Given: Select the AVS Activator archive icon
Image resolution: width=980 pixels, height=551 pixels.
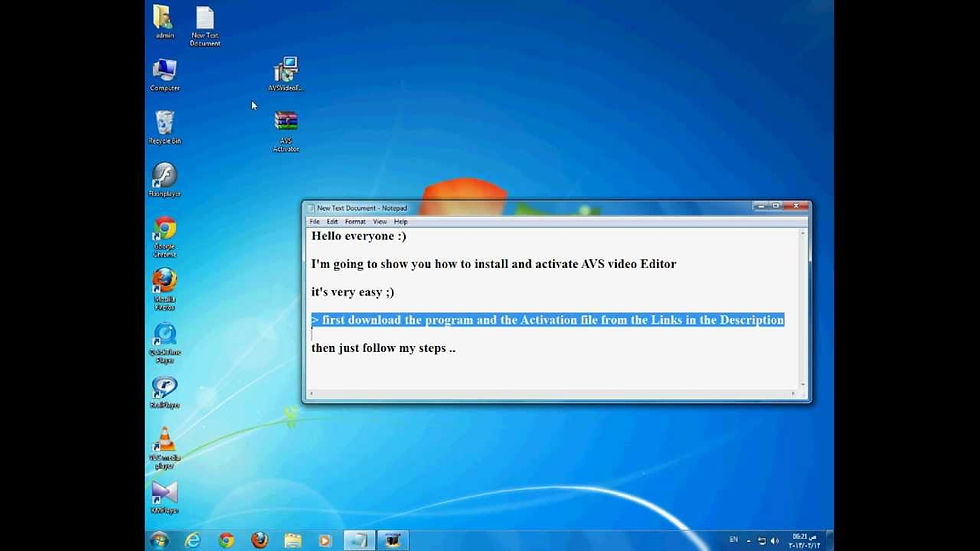Looking at the screenshot, I should tap(286, 131).
